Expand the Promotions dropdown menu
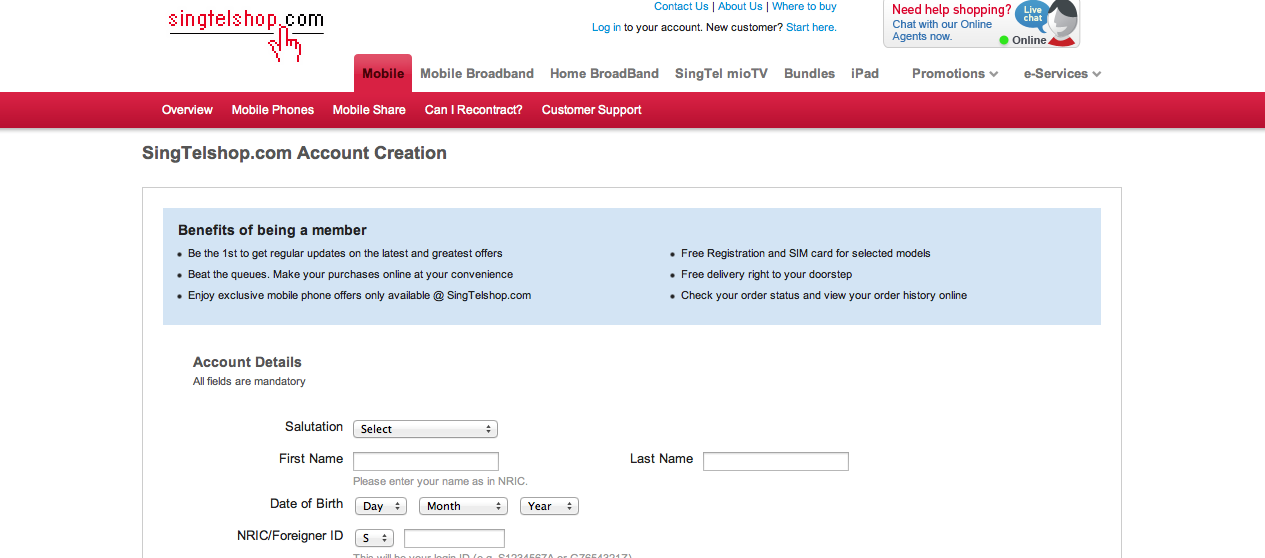 coord(955,73)
